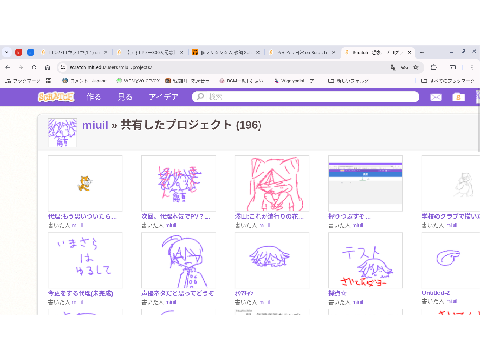
Task: Click the Scratch logo
Action: click(56, 97)
